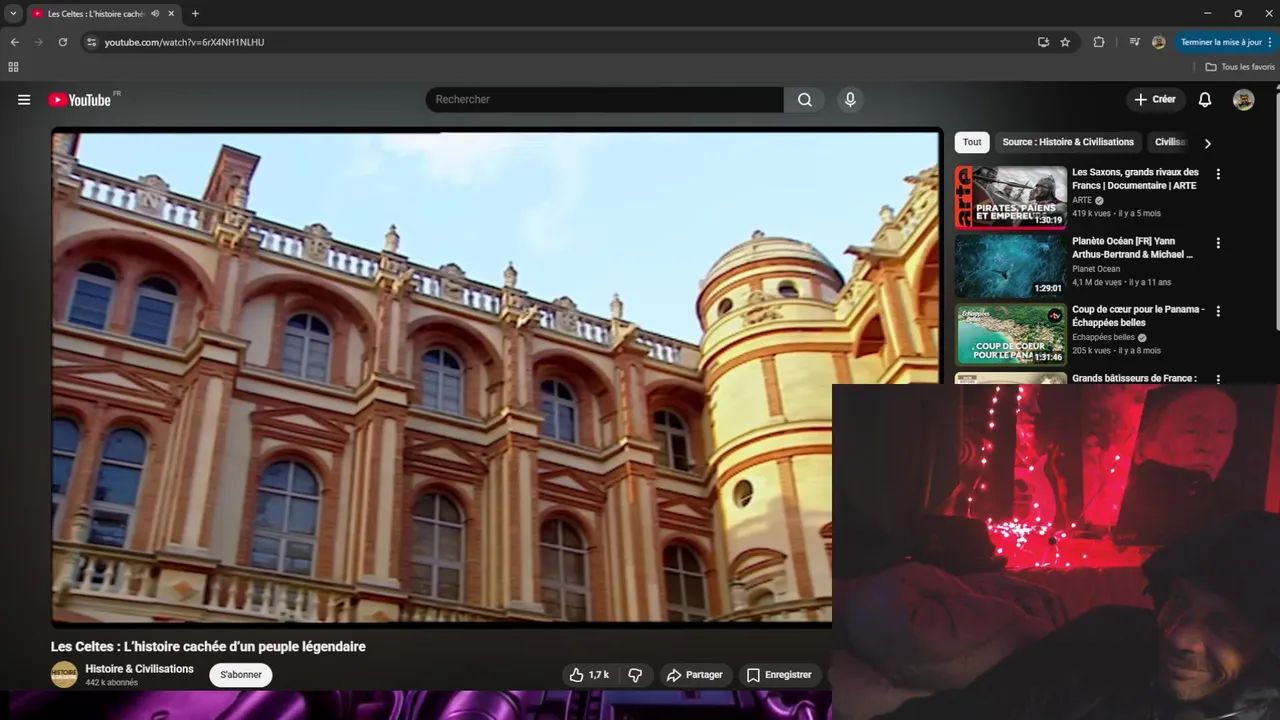Viewport: 1280px width, 720px height.
Task: Open options menu for Grands bâtisseurs video
Action: pos(1218,379)
